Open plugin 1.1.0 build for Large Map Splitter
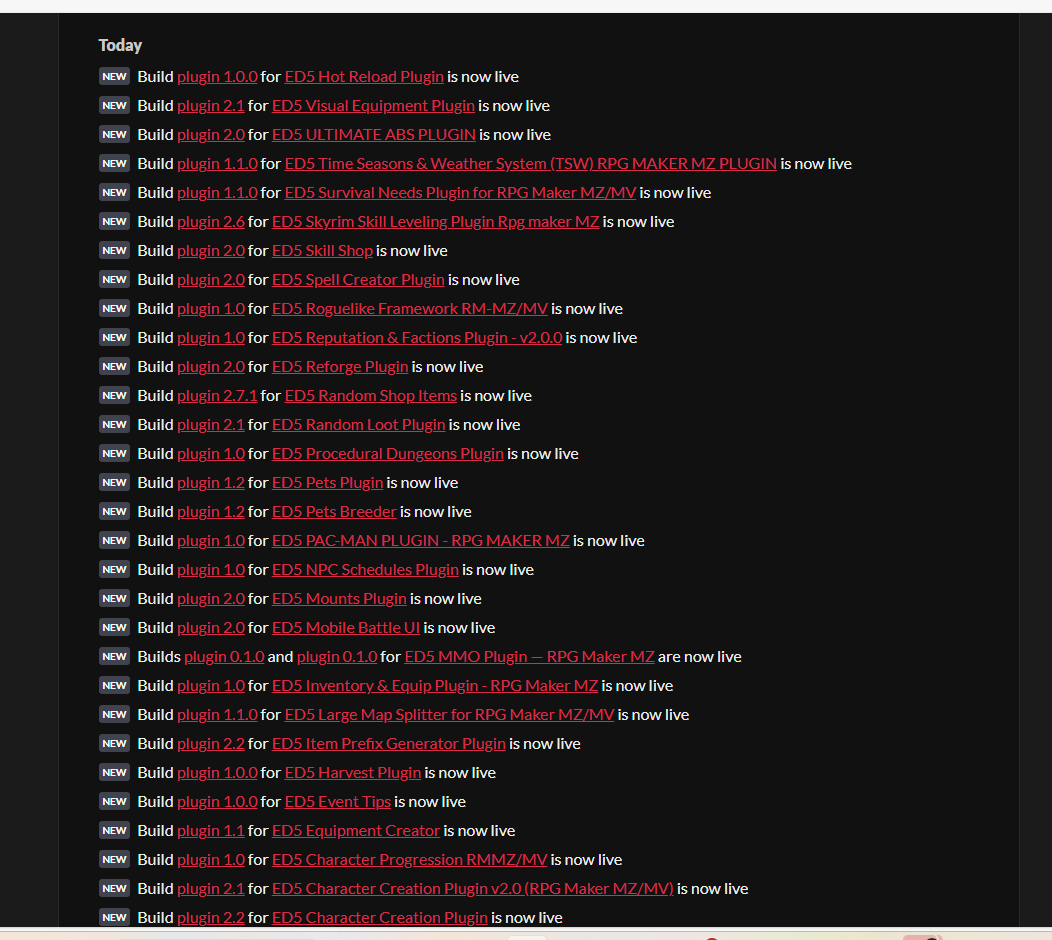The image size is (1052, 940). pyautogui.click(x=217, y=714)
